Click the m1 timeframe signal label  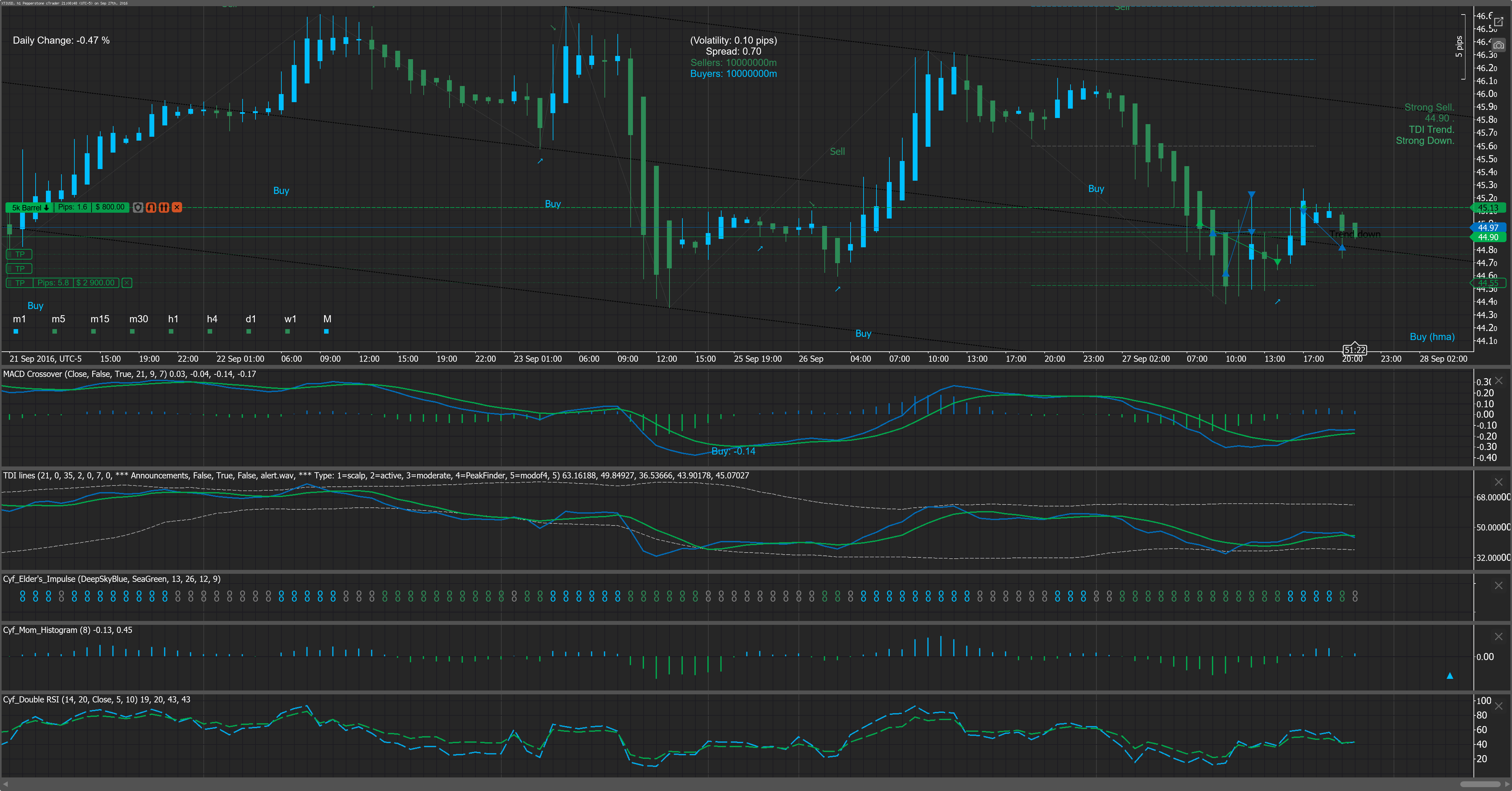tap(19, 319)
